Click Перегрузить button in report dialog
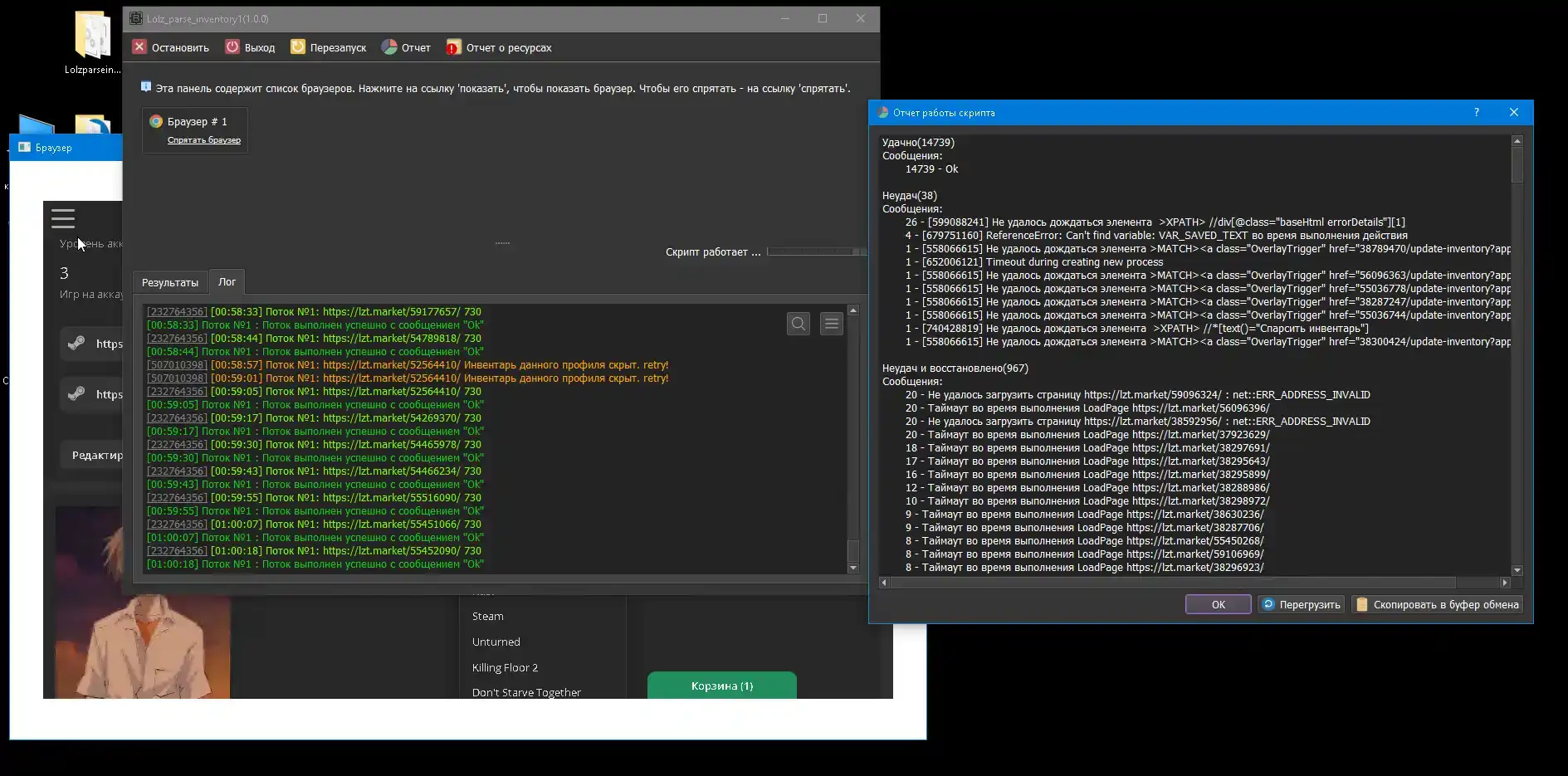The height and width of the screenshot is (776, 1568). tap(1301, 604)
